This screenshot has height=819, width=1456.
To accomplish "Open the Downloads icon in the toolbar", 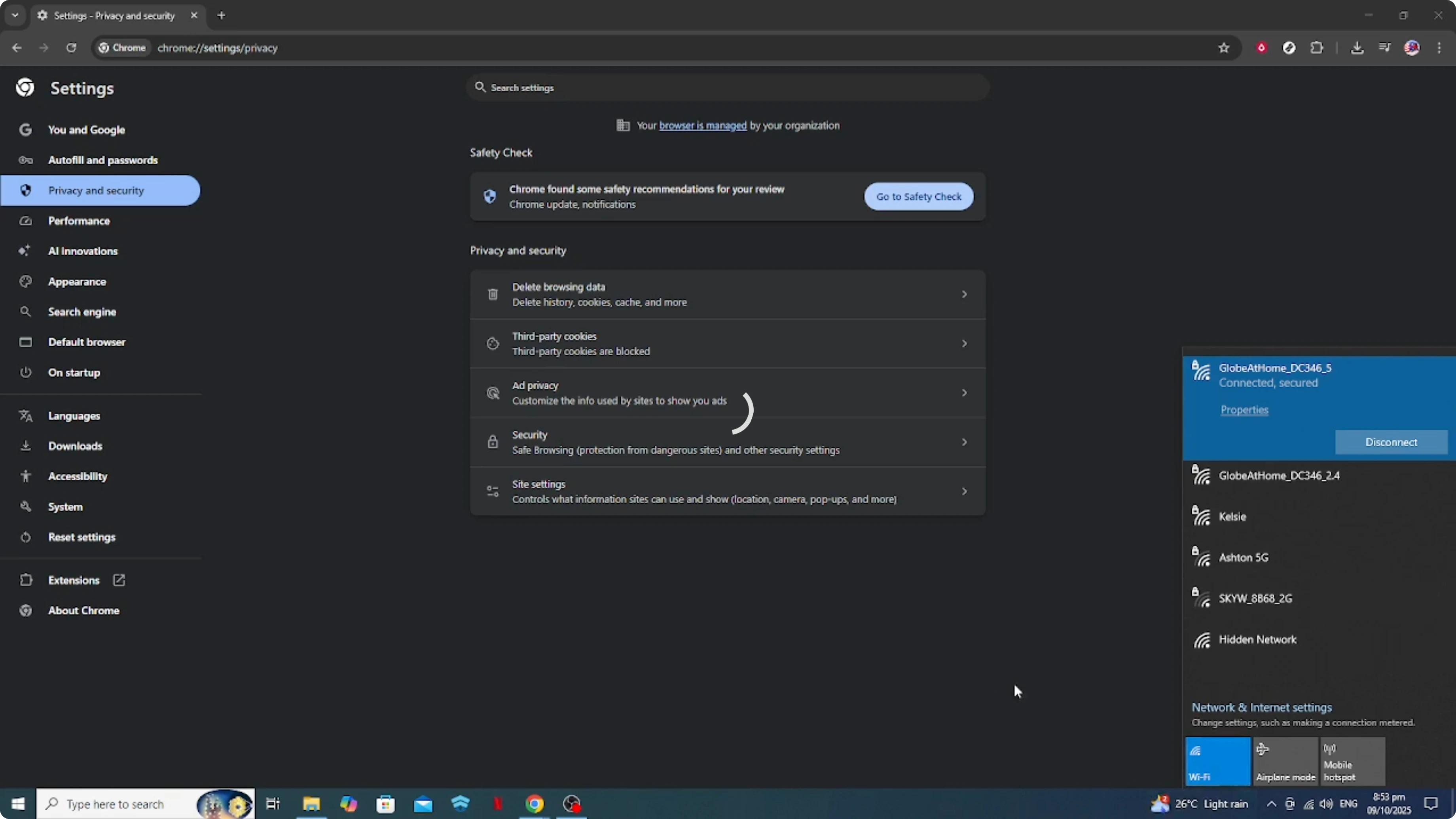I will tap(1357, 47).
